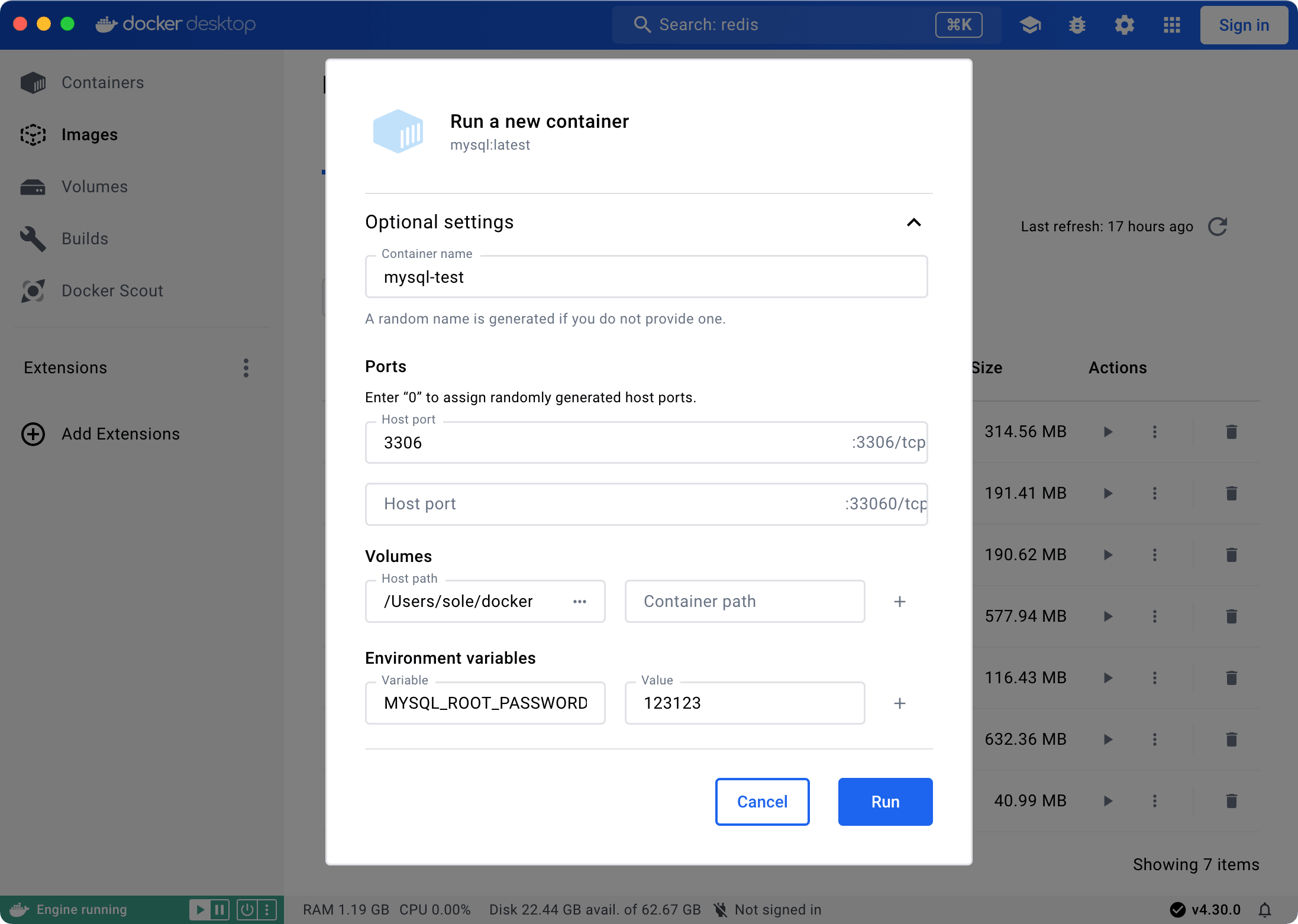Focus the Container name field

pyautogui.click(x=646, y=277)
